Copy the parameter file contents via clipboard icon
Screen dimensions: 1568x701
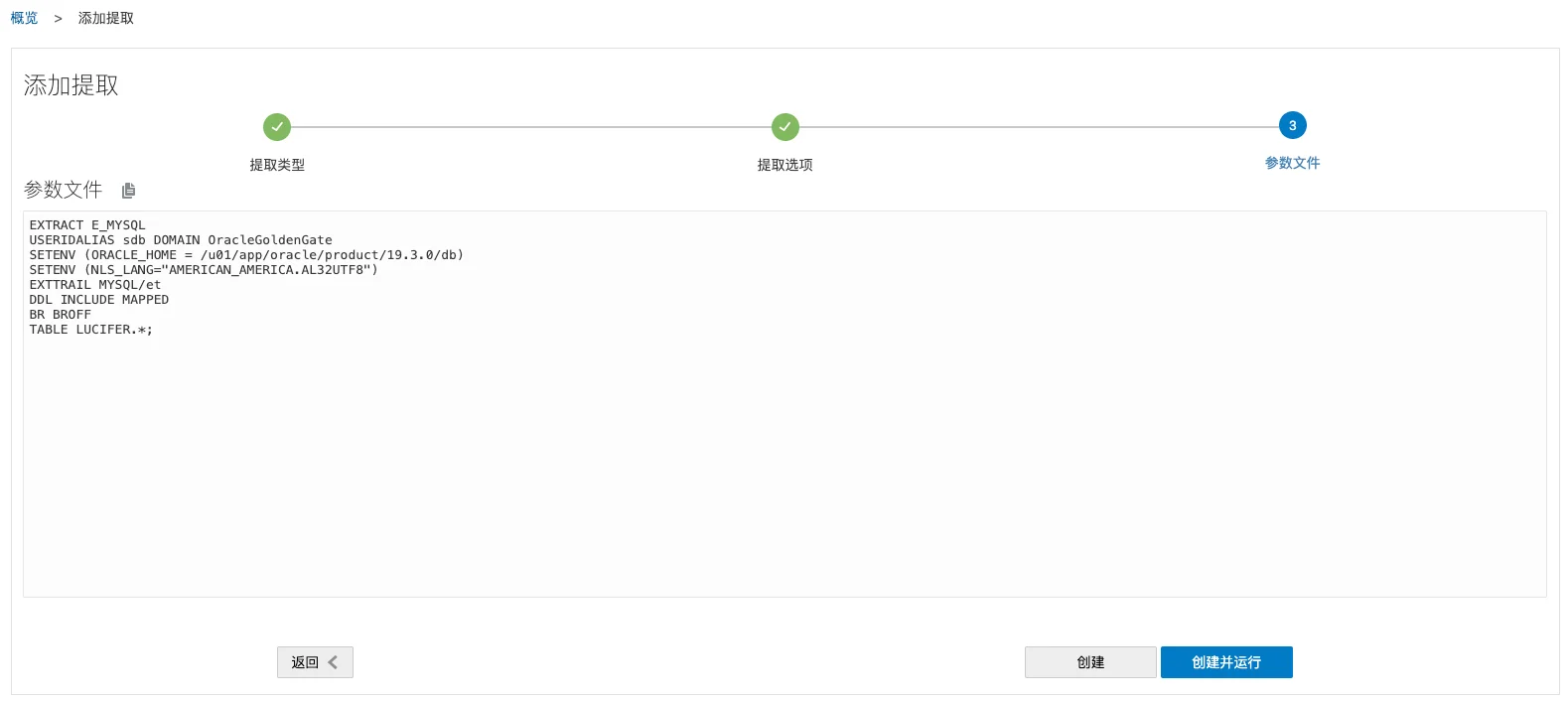(128, 191)
